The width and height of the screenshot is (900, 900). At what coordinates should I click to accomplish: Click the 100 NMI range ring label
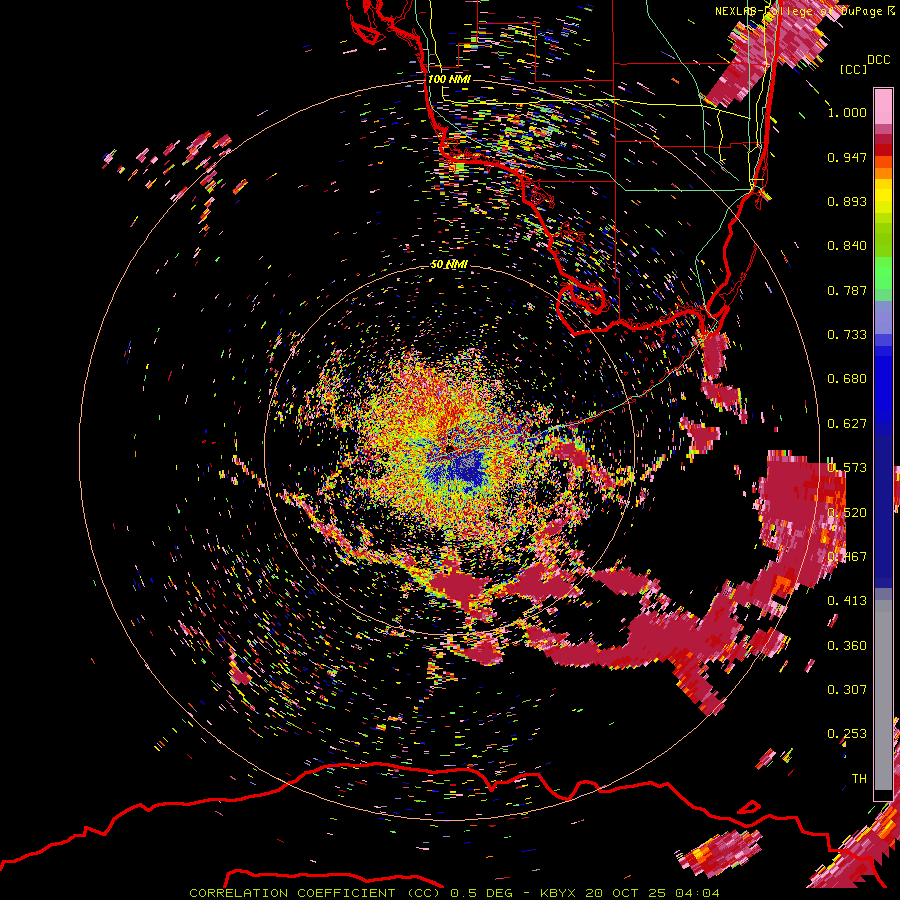tap(449, 79)
